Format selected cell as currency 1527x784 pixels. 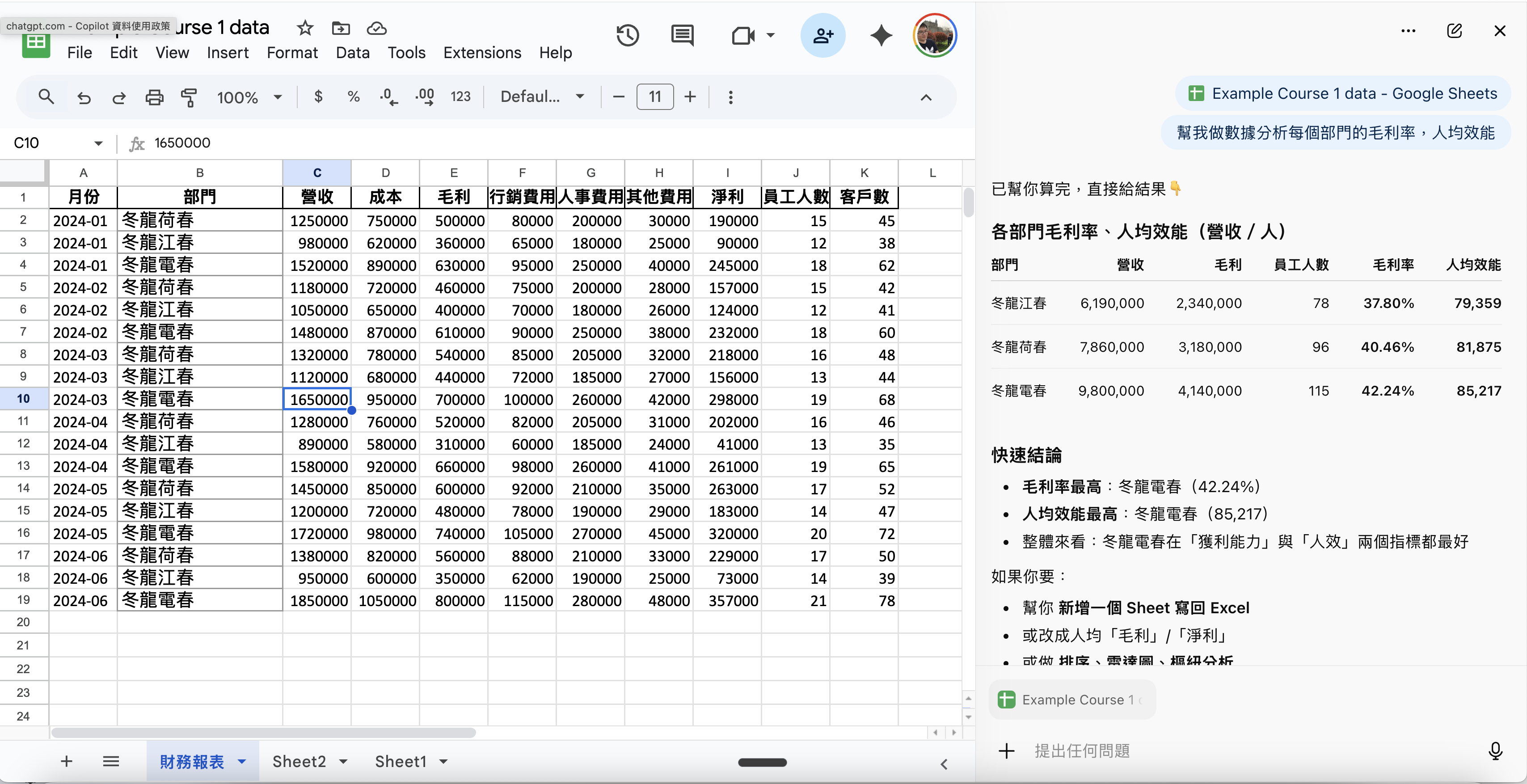click(x=319, y=96)
